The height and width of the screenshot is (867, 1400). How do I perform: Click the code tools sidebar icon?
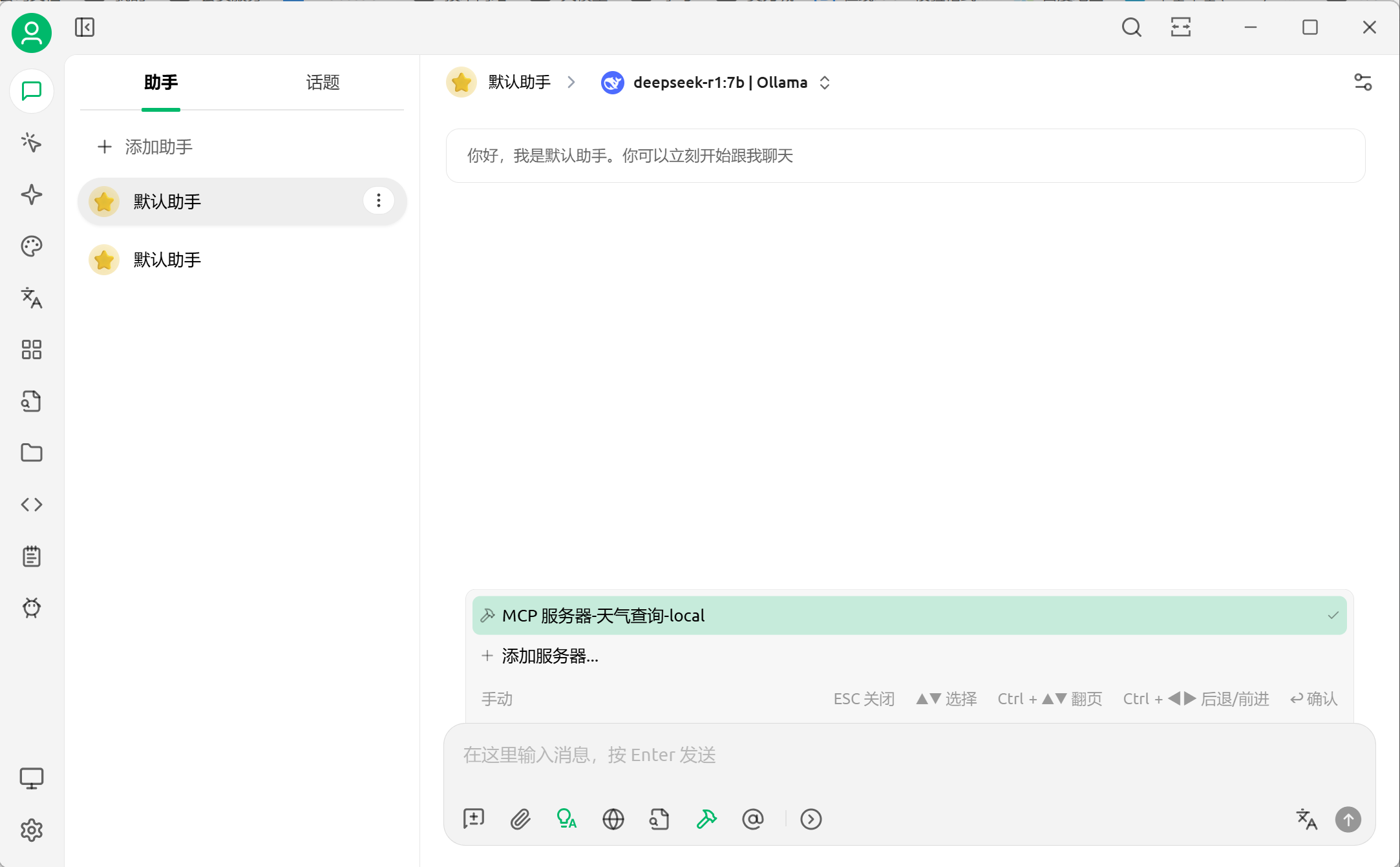(x=31, y=505)
